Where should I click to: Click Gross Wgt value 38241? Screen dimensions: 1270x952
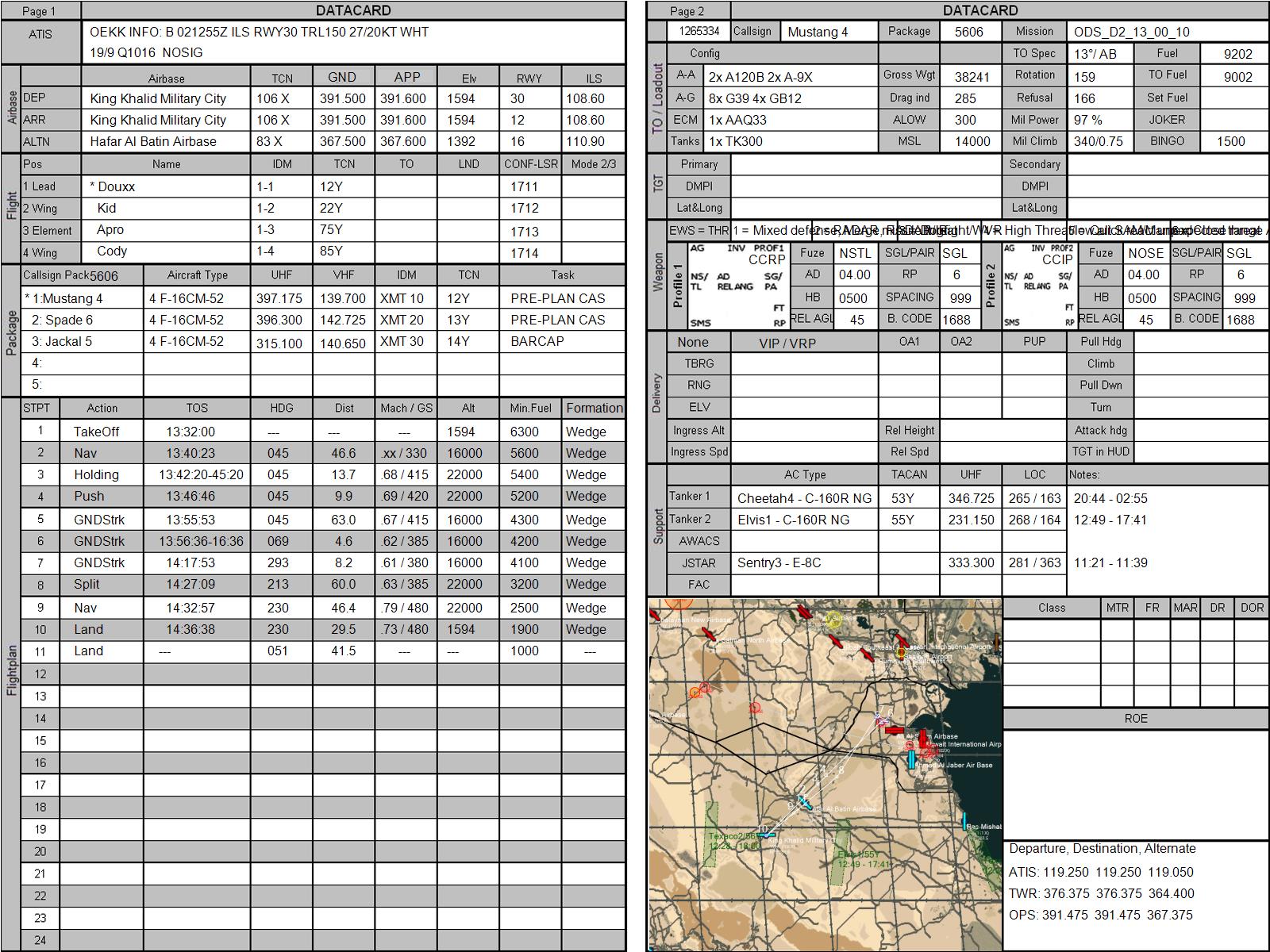(972, 77)
